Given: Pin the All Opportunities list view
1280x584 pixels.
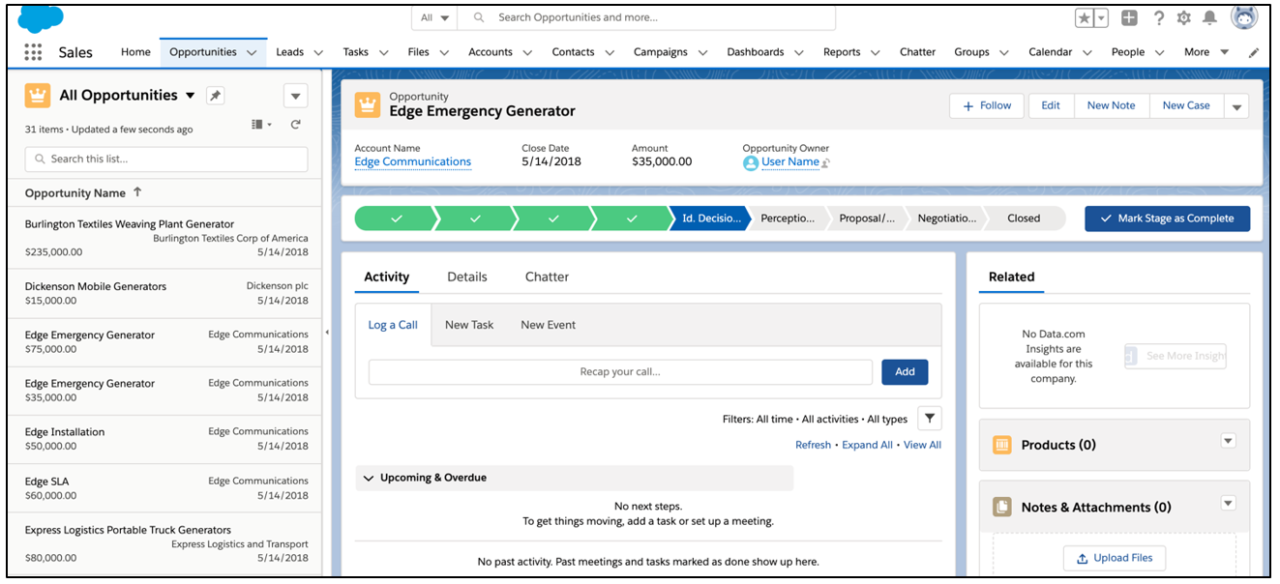Looking at the screenshot, I should tap(217, 95).
